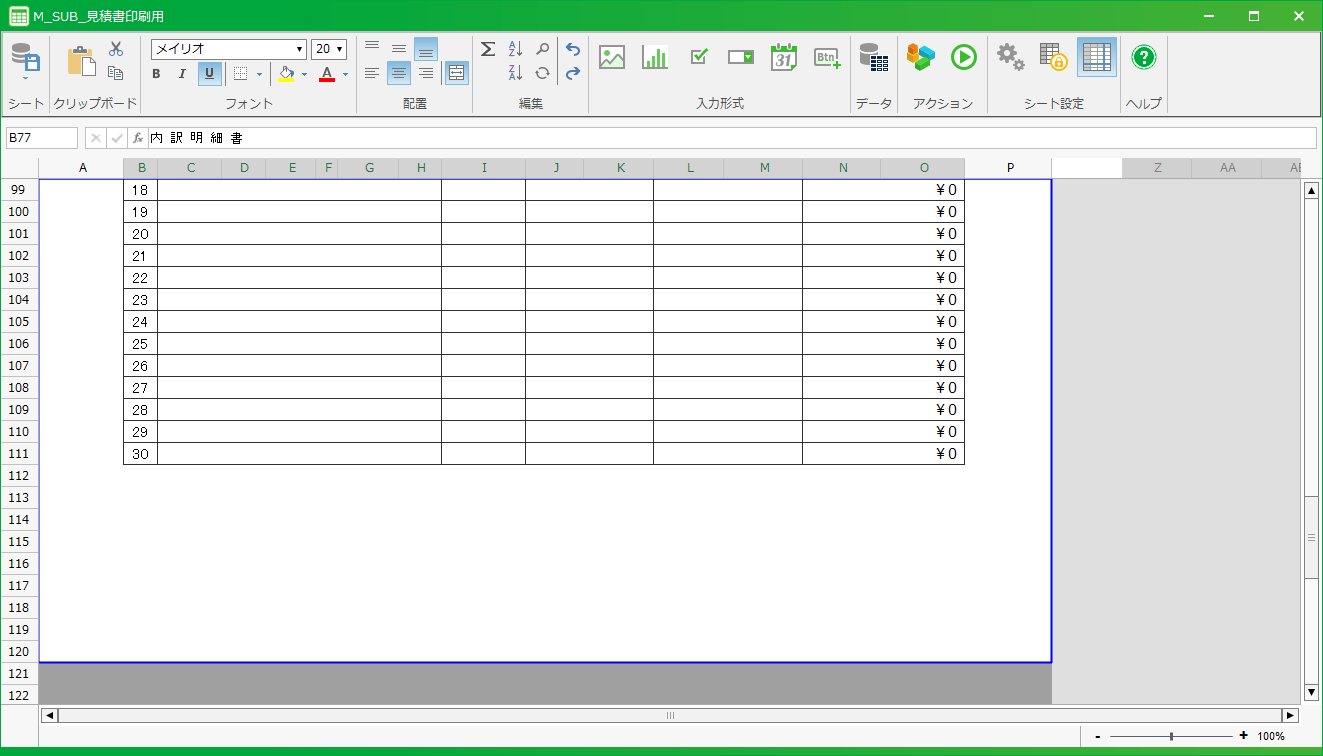Image resolution: width=1323 pixels, height=756 pixels.
Task: Expand the fill color dropdown arrow
Action: click(x=304, y=74)
